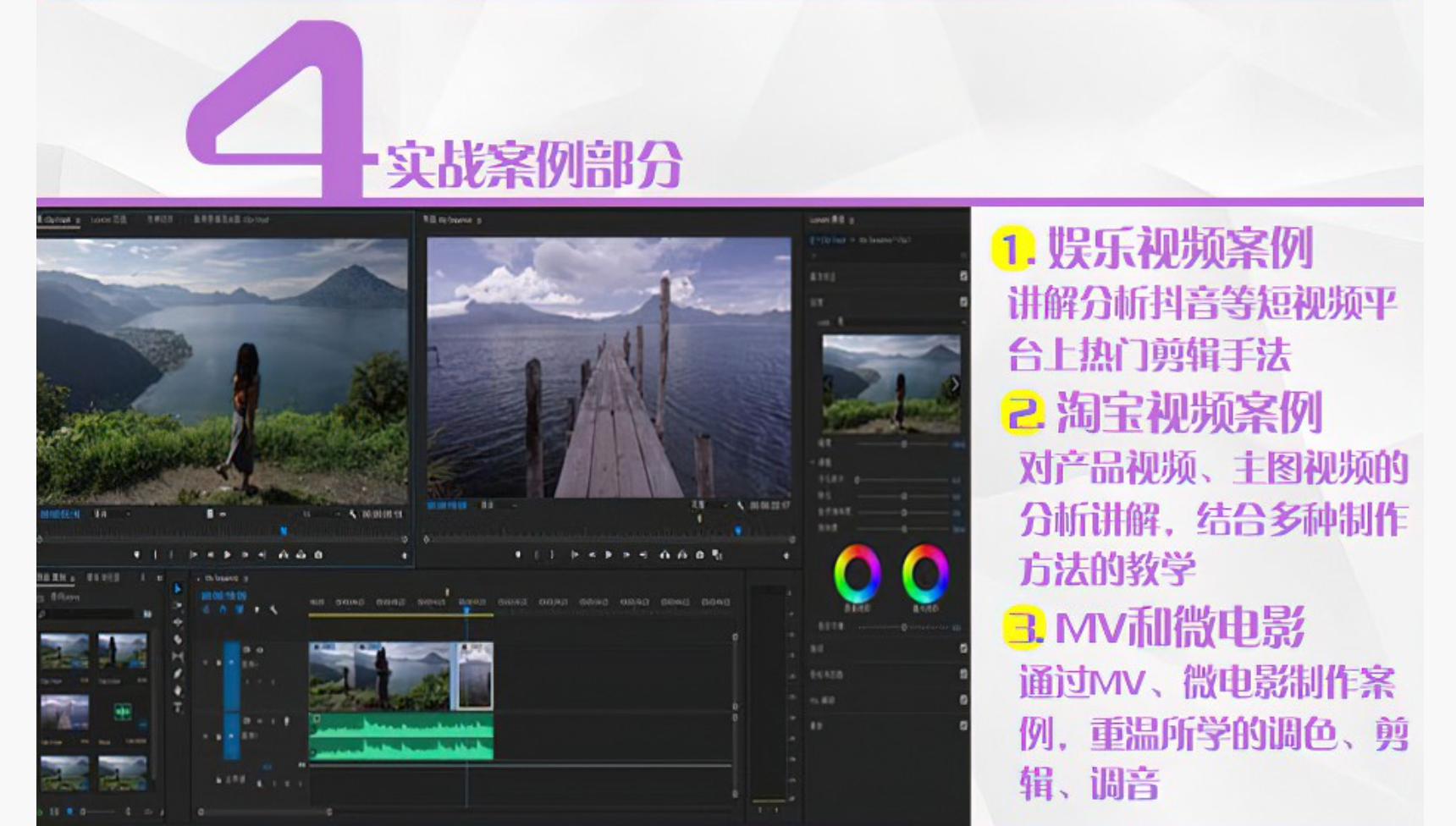Viewport: 1456px width, 826px height.
Task: Go to Out point in Program monitor
Action: pos(644,555)
